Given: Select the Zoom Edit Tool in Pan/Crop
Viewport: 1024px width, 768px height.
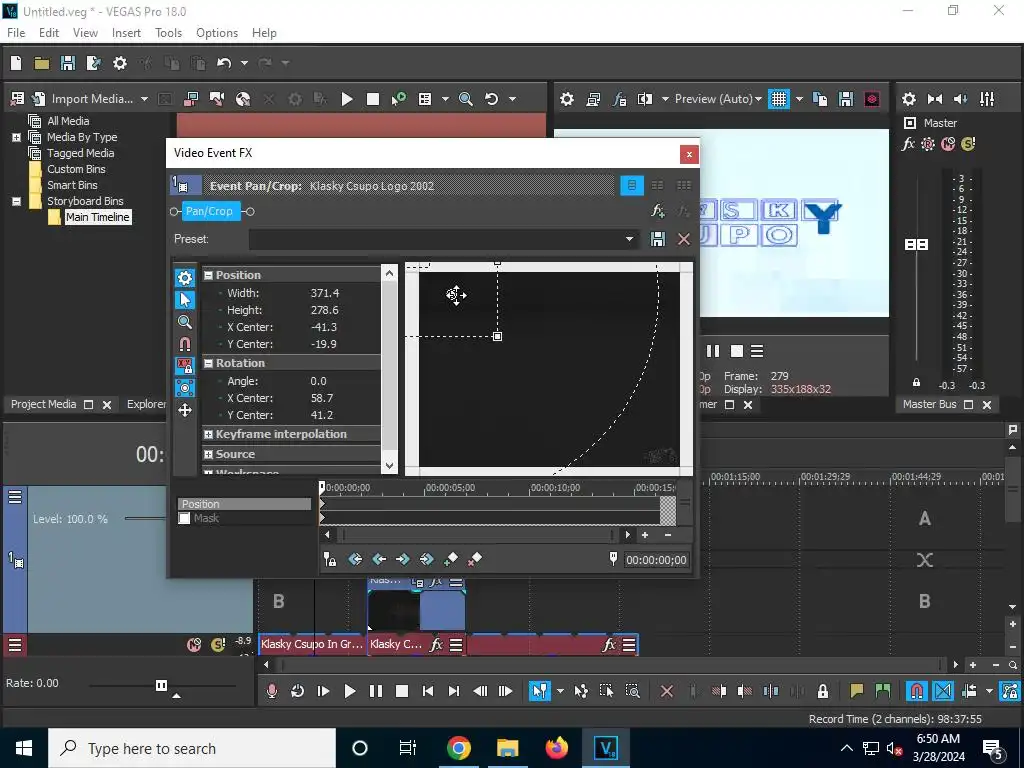Looking at the screenshot, I should pyautogui.click(x=185, y=322).
